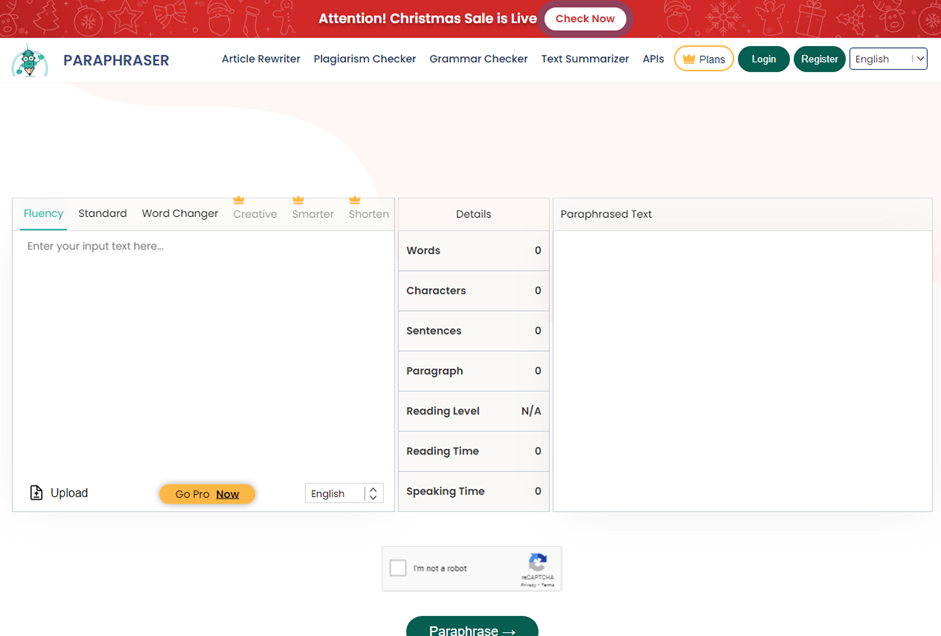Click the reCAPTCHA logo icon
Image resolution: width=941 pixels, height=636 pixels.
[538, 563]
